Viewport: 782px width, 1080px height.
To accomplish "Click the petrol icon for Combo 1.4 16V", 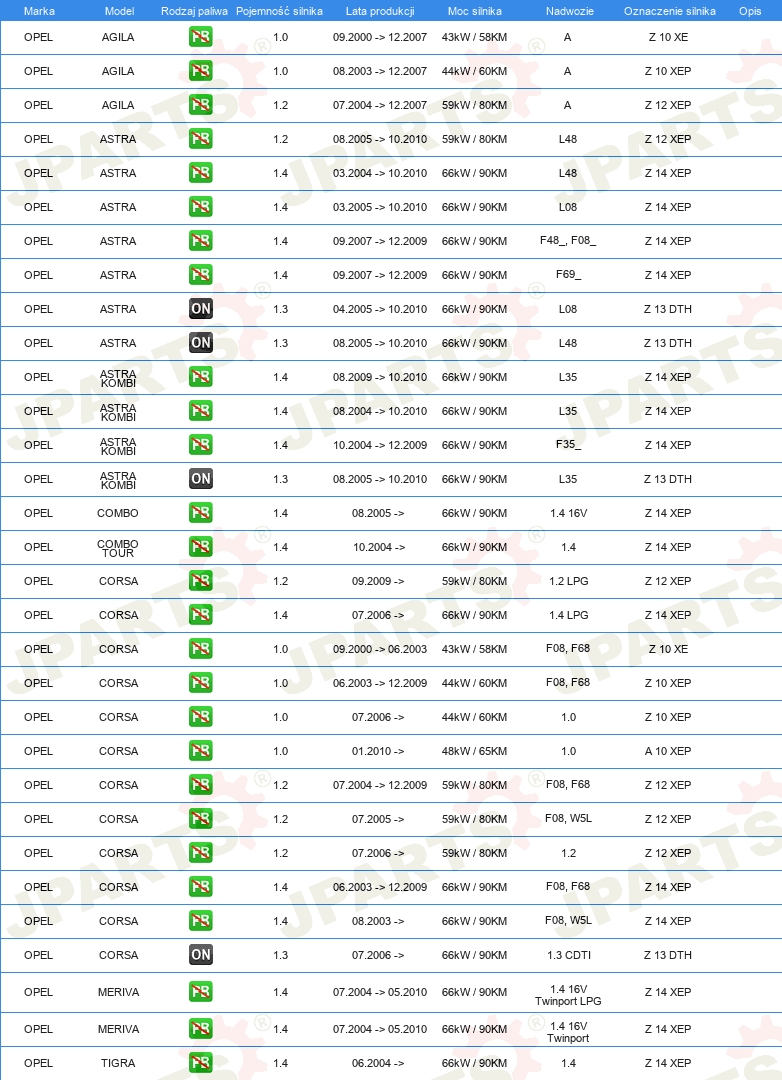I will 200,512.
